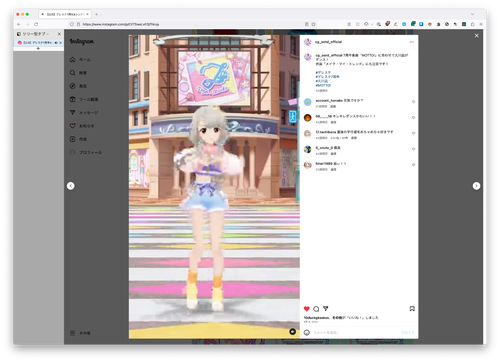Like the tachibana comment's heart
This screenshot has width=500, height=362.
click(413, 133)
